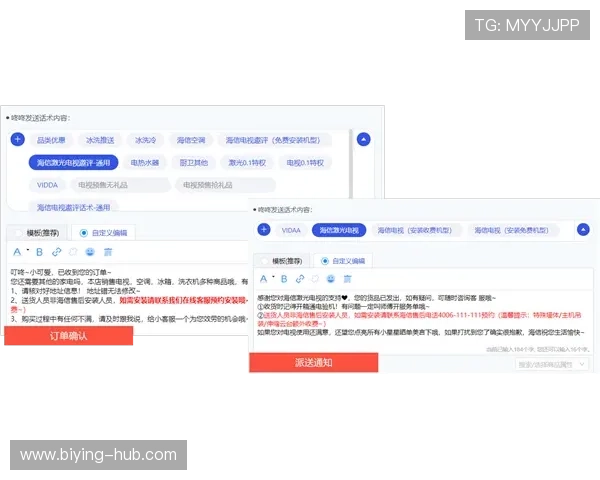Choose the 电视0.1特权 tag

tap(305, 163)
